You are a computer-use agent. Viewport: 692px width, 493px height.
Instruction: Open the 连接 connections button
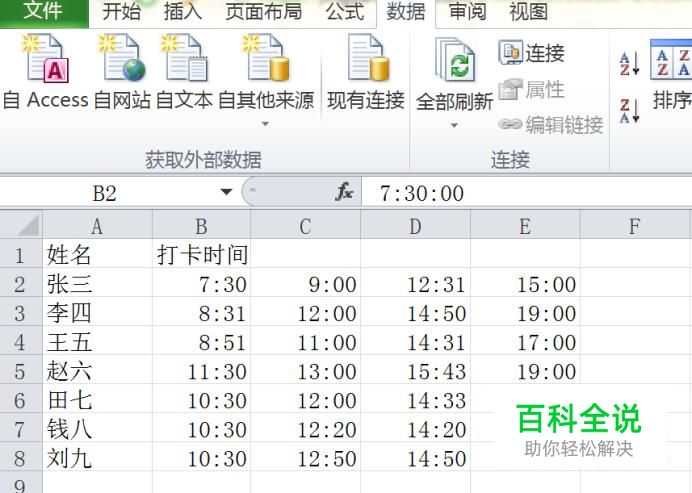pos(532,53)
